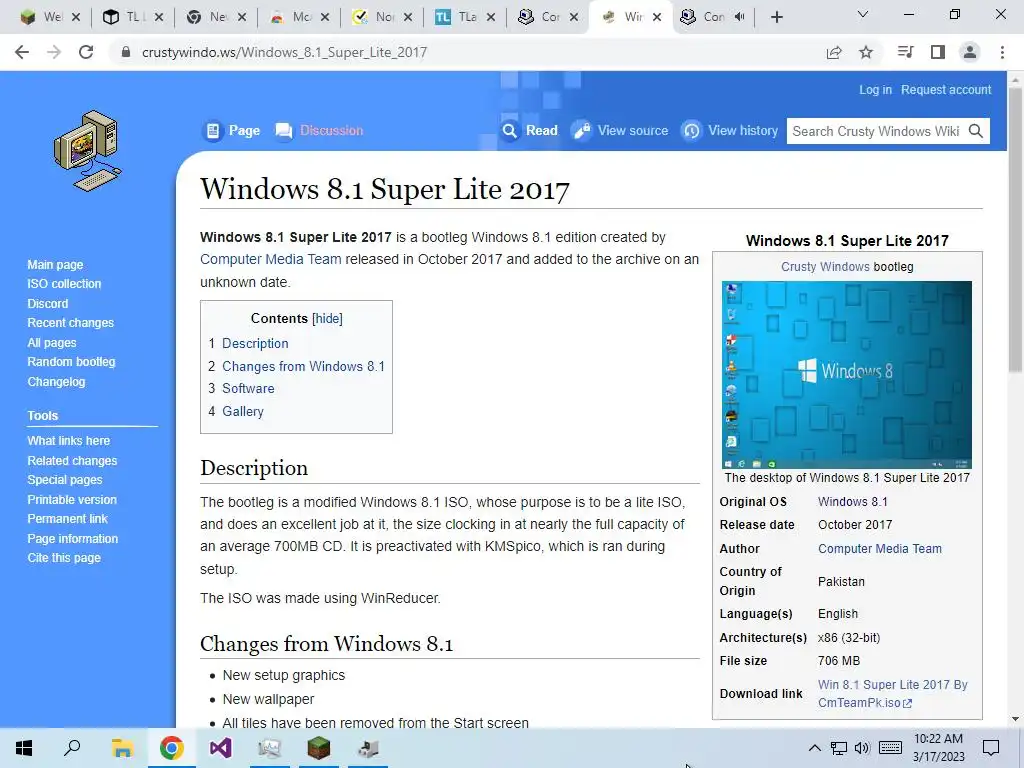The width and height of the screenshot is (1024, 768).
Task: Click the Win 8.1 Super Lite 2017 download link
Action: pos(892,694)
